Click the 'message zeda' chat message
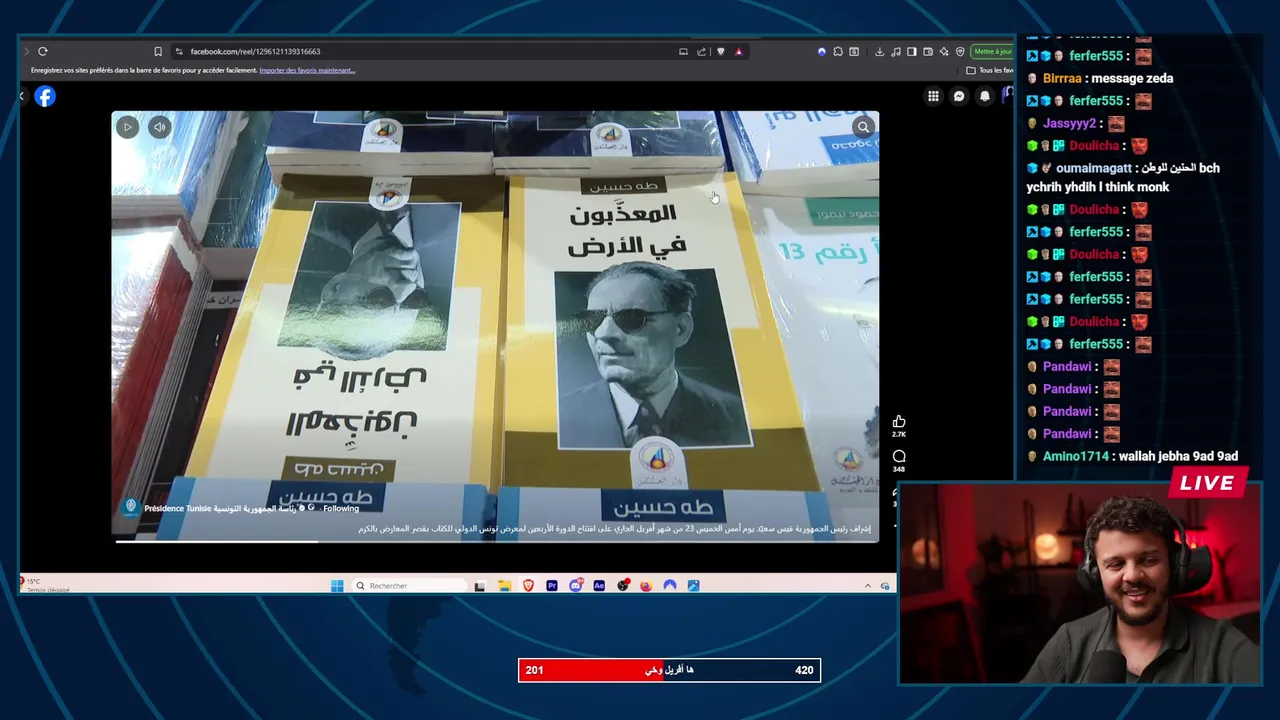The image size is (1280, 720). tap(1132, 78)
